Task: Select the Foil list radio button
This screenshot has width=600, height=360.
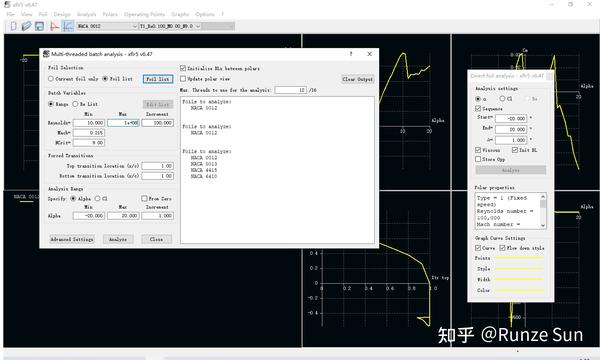Action: [x=105, y=79]
